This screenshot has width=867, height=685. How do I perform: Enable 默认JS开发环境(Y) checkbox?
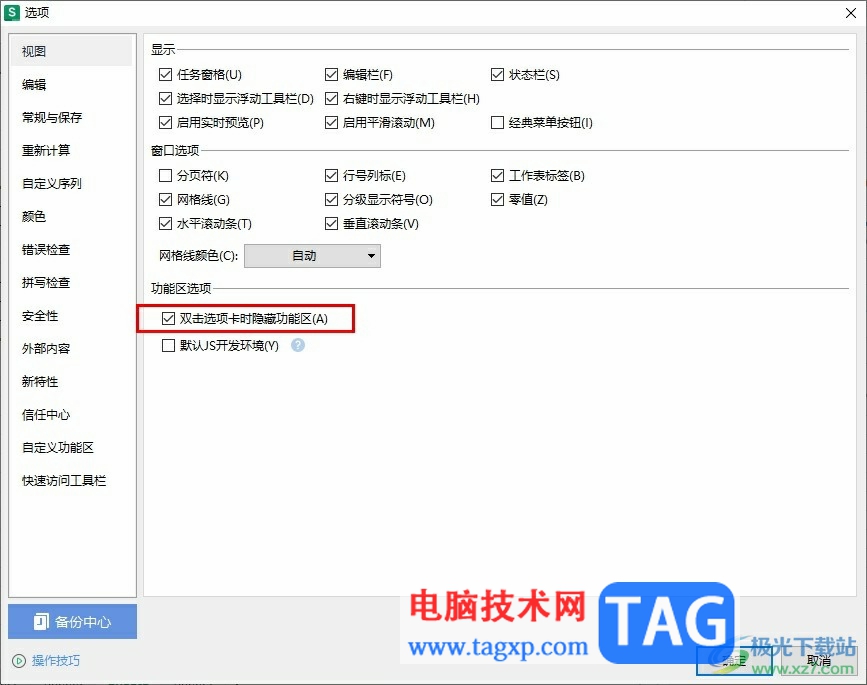(168, 346)
